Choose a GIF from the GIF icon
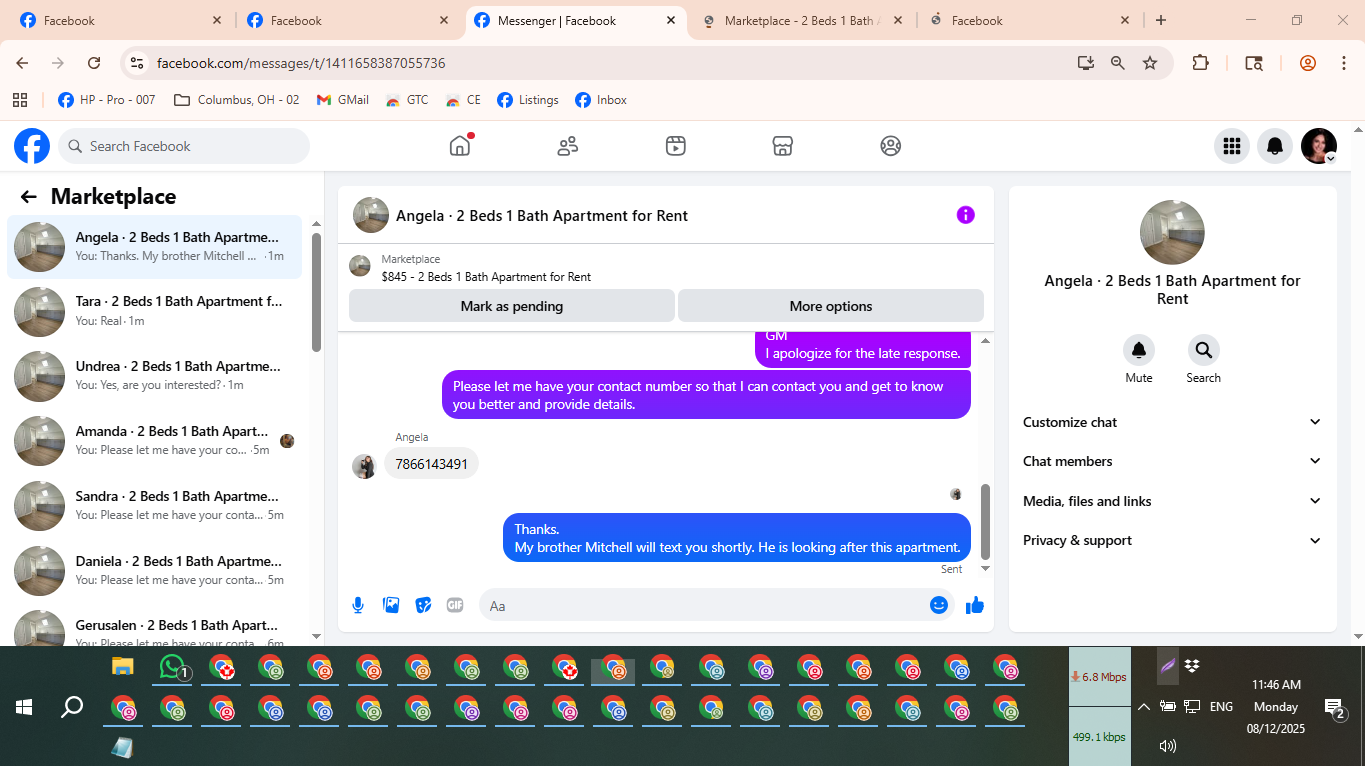Image resolution: width=1365 pixels, height=766 pixels. click(x=455, y=605)
